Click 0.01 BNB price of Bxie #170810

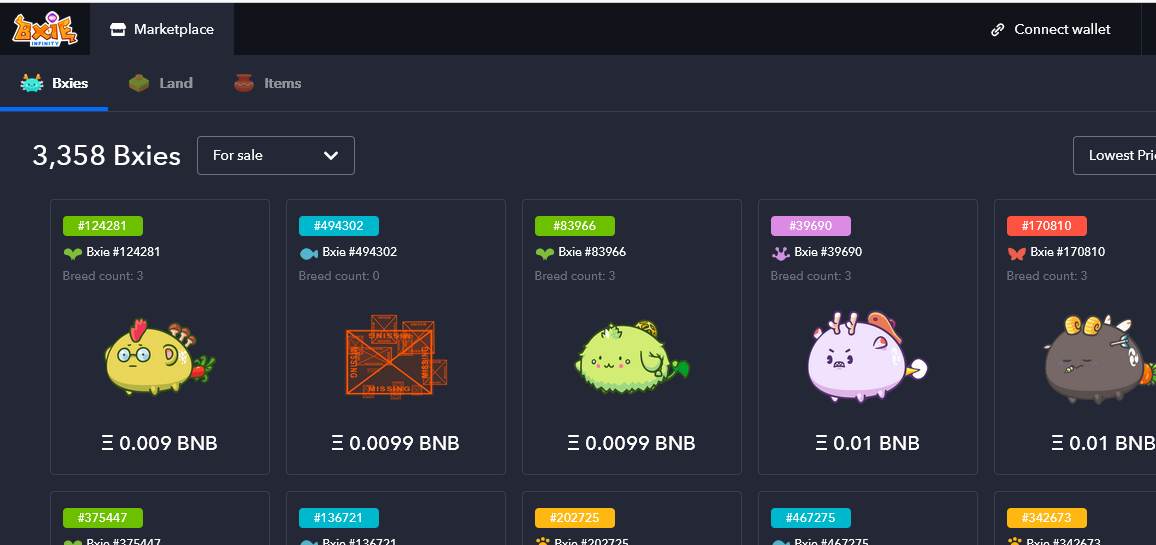coord(1103,443)
